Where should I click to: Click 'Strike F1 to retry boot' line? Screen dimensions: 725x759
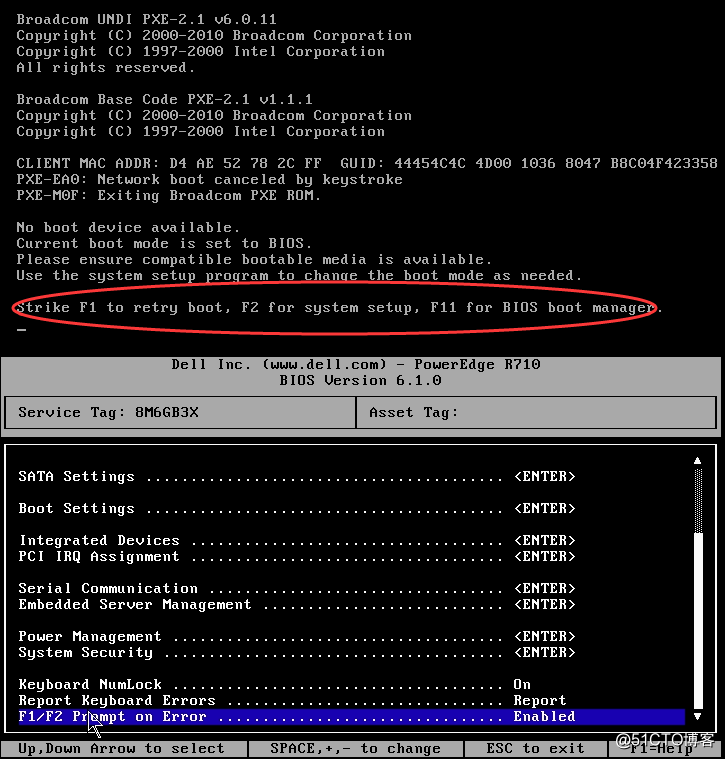click(x=339, y=307)
